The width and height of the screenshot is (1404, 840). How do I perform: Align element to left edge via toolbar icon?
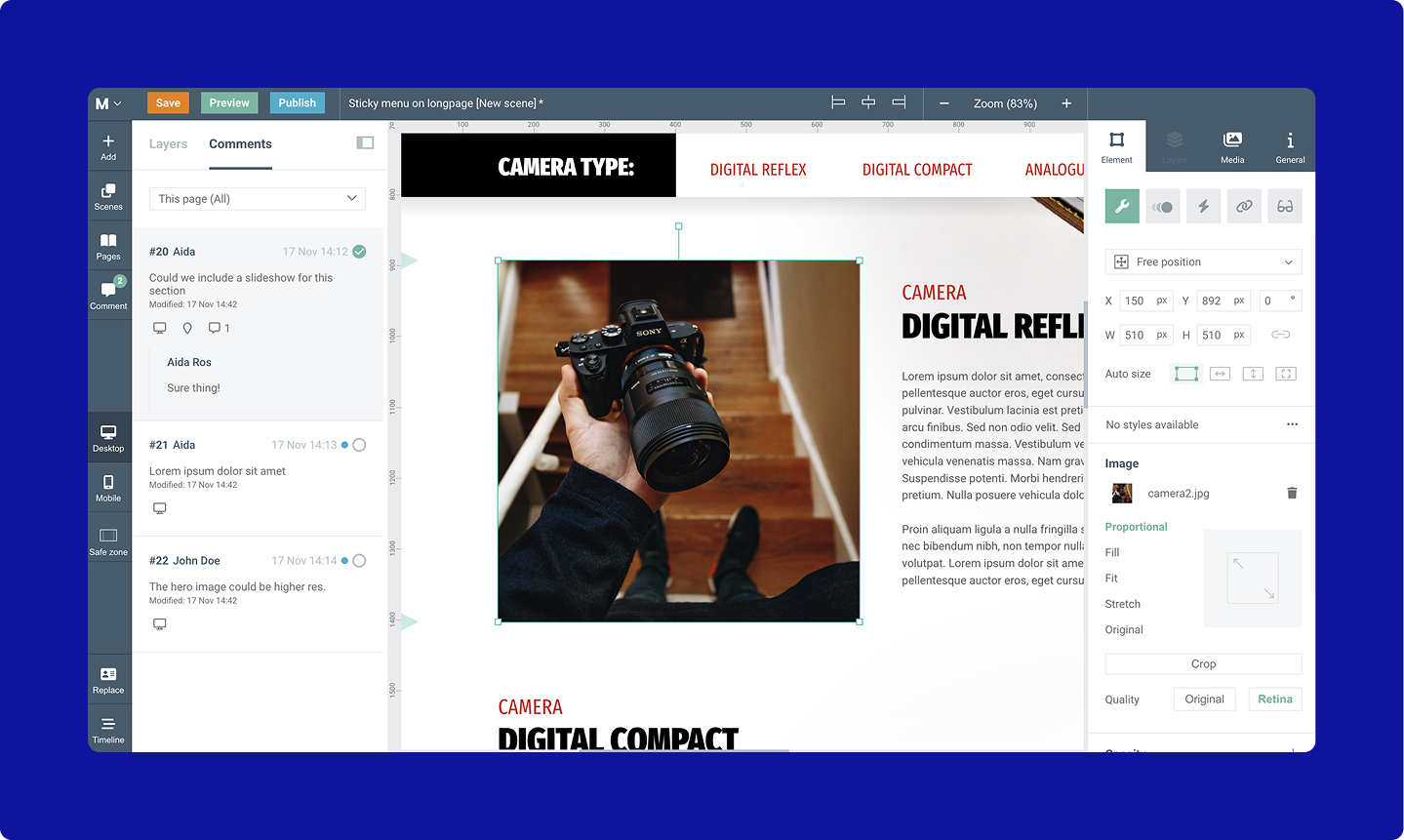[x=837, y=101]
